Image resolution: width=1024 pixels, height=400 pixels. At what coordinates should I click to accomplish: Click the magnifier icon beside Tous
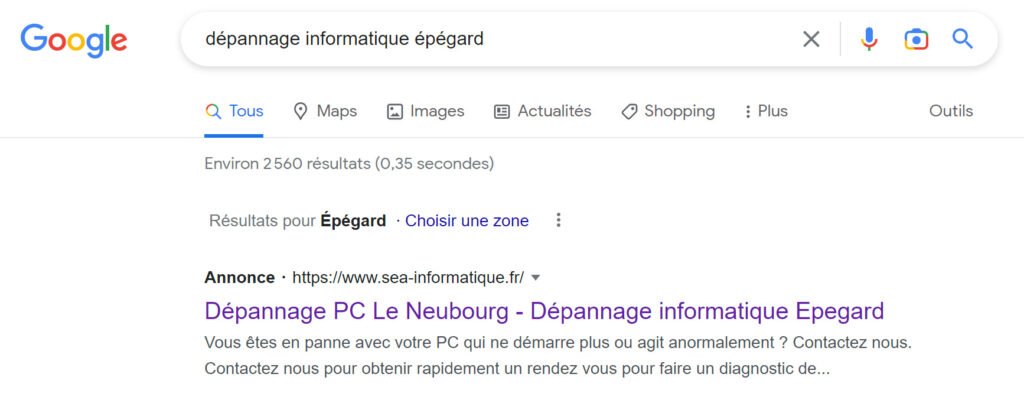pos(213,111)
